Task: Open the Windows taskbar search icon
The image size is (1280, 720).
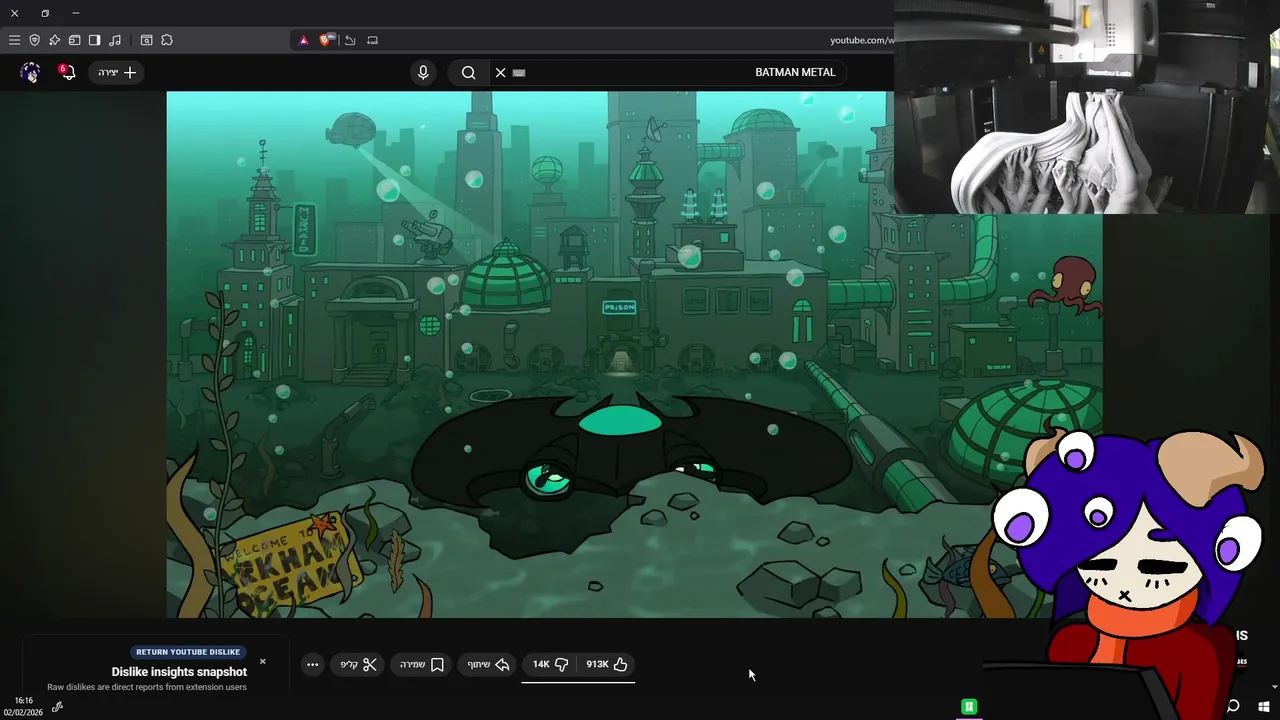Action: pyautogui.click(x=1233, y=706)
